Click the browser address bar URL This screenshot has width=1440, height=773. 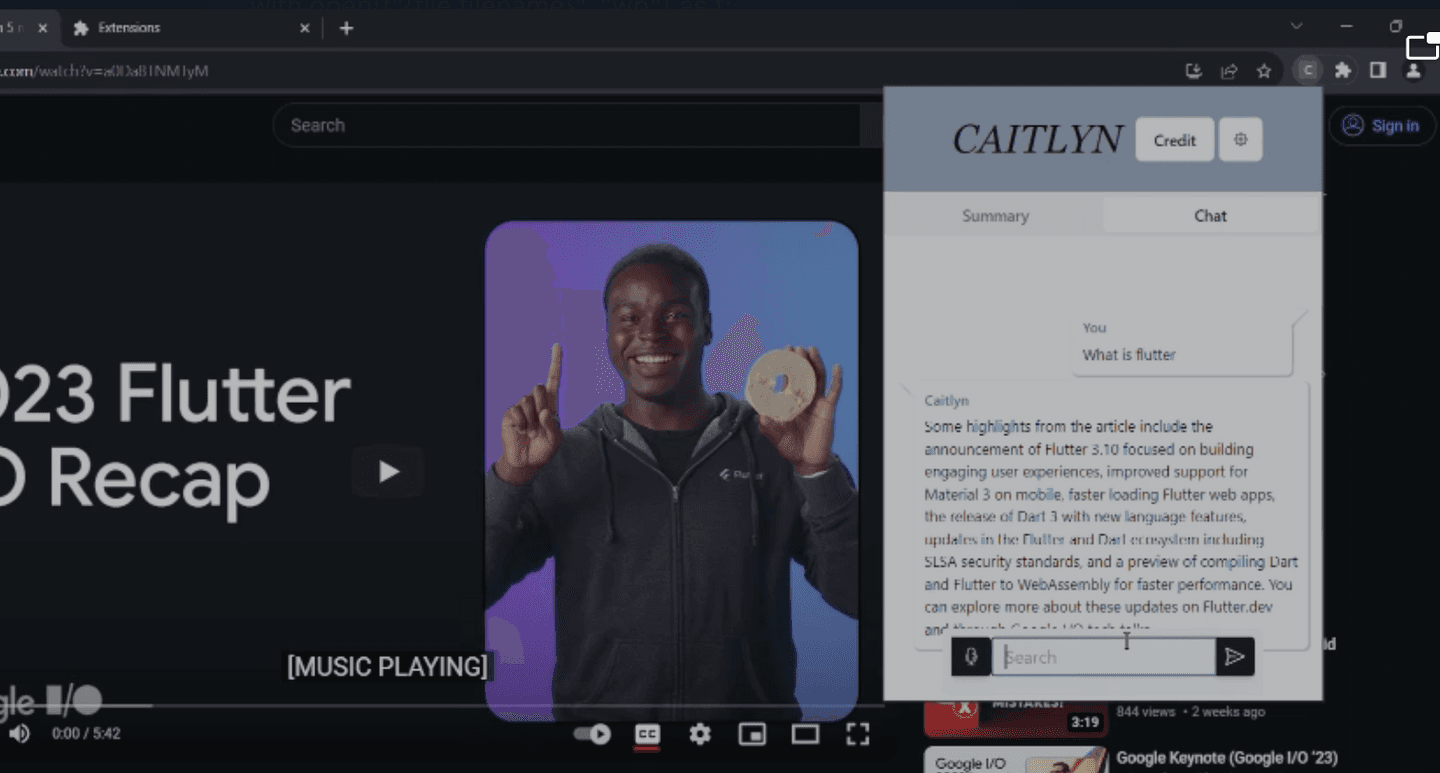tap(104, 71)
